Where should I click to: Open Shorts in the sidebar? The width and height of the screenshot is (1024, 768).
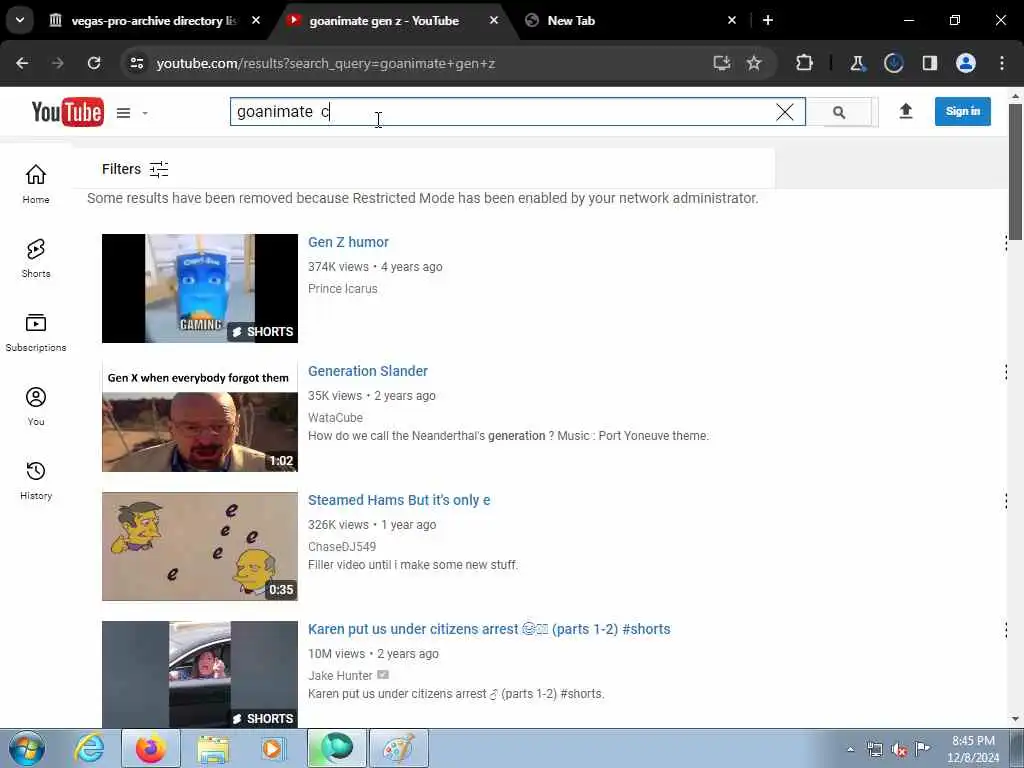tap(36, 259)
